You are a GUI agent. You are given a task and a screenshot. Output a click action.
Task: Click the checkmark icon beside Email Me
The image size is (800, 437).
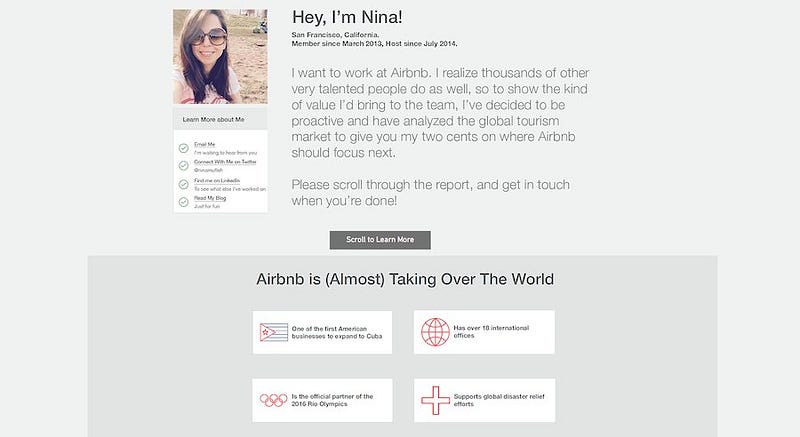click(184, 148)
